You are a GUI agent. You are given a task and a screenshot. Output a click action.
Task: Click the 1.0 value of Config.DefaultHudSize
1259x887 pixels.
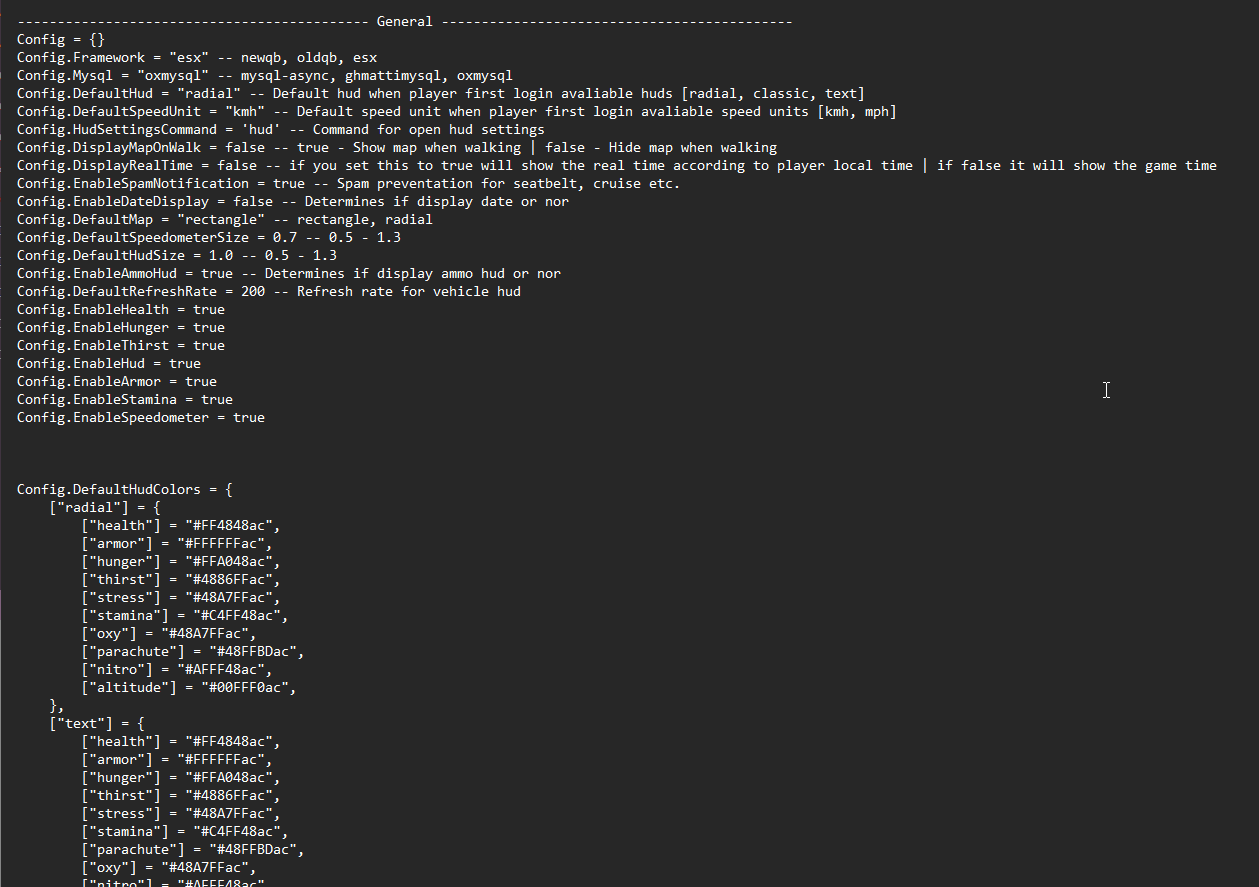pyautogui.click(x=221, y=256)
